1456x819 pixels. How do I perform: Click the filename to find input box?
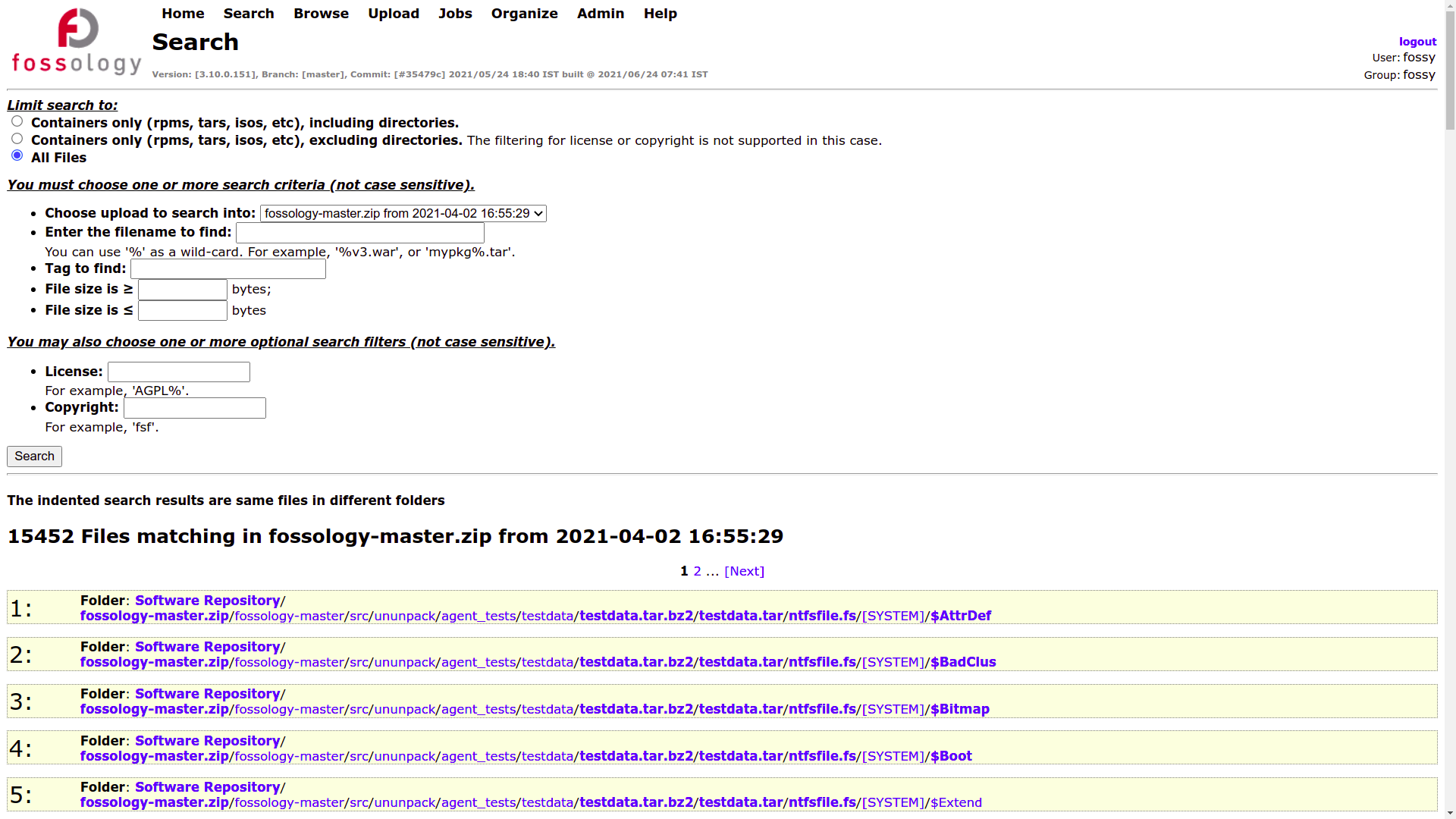(x=359, y=232)
